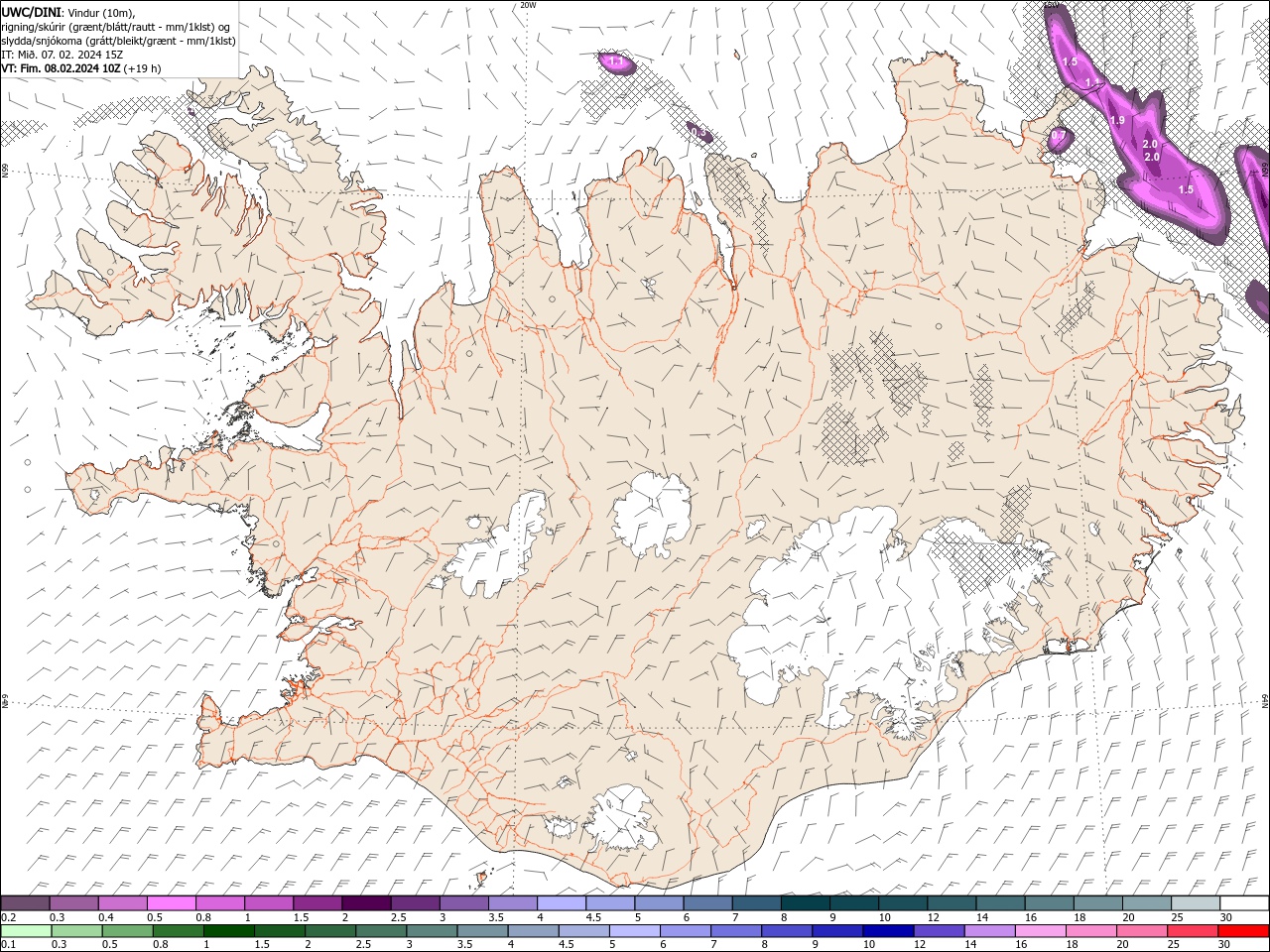The image size is (1270, 952).
Task: Click the medium green 0.5 rain-scale swatch
Action: 127,931
